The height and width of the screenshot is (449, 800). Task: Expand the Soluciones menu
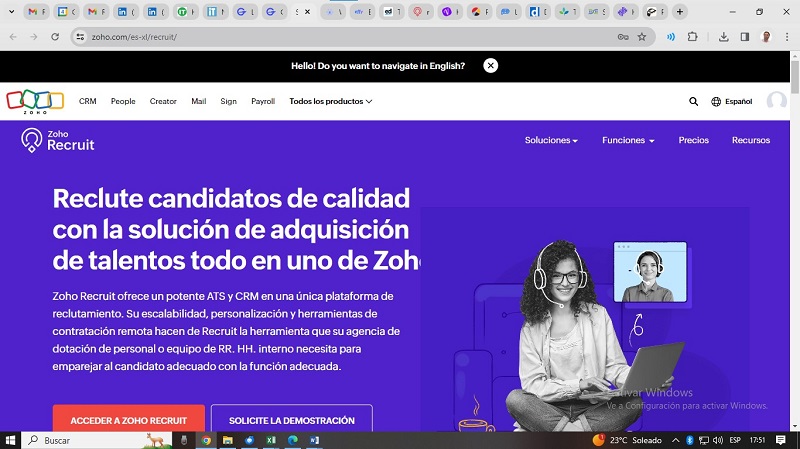click(551, 140)
